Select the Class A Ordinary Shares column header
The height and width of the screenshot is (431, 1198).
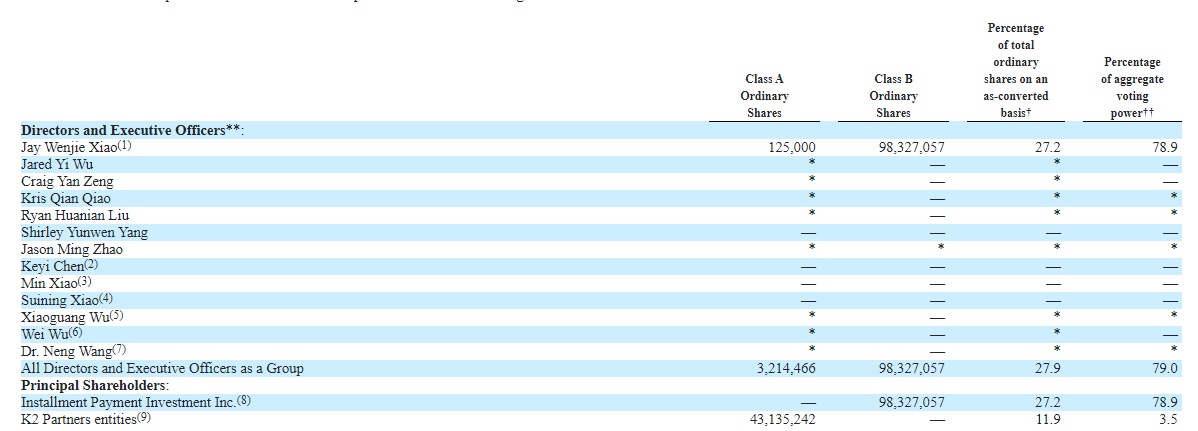[x=764, y=96]
